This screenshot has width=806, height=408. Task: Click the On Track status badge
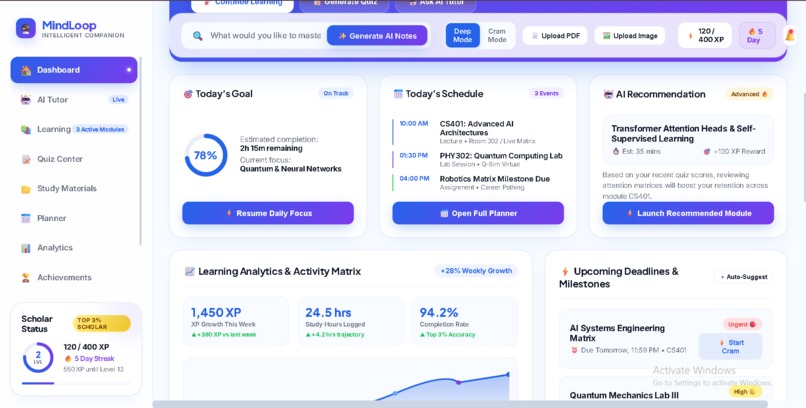coord(336,94)
